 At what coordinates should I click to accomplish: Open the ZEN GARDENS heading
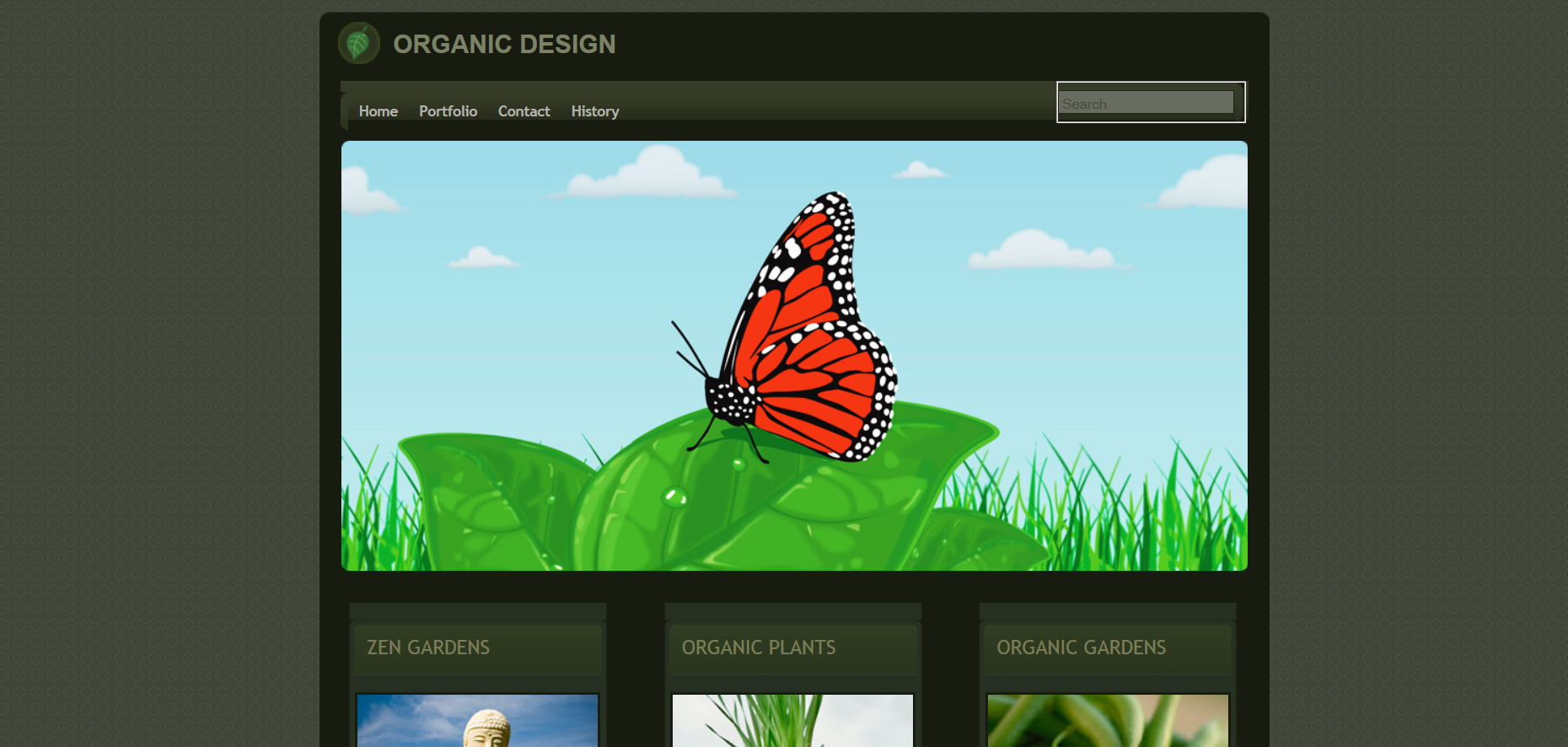pos(428,648)
